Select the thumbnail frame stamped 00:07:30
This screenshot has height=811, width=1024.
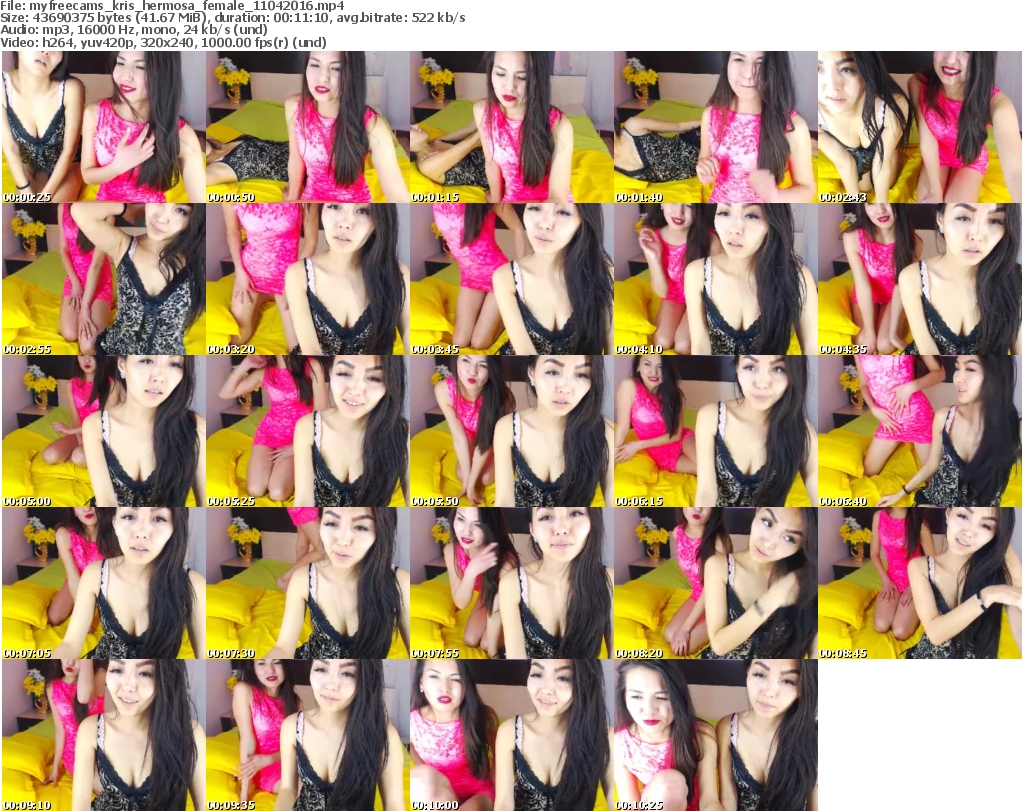pyautogui.click(x=308, y=583)
